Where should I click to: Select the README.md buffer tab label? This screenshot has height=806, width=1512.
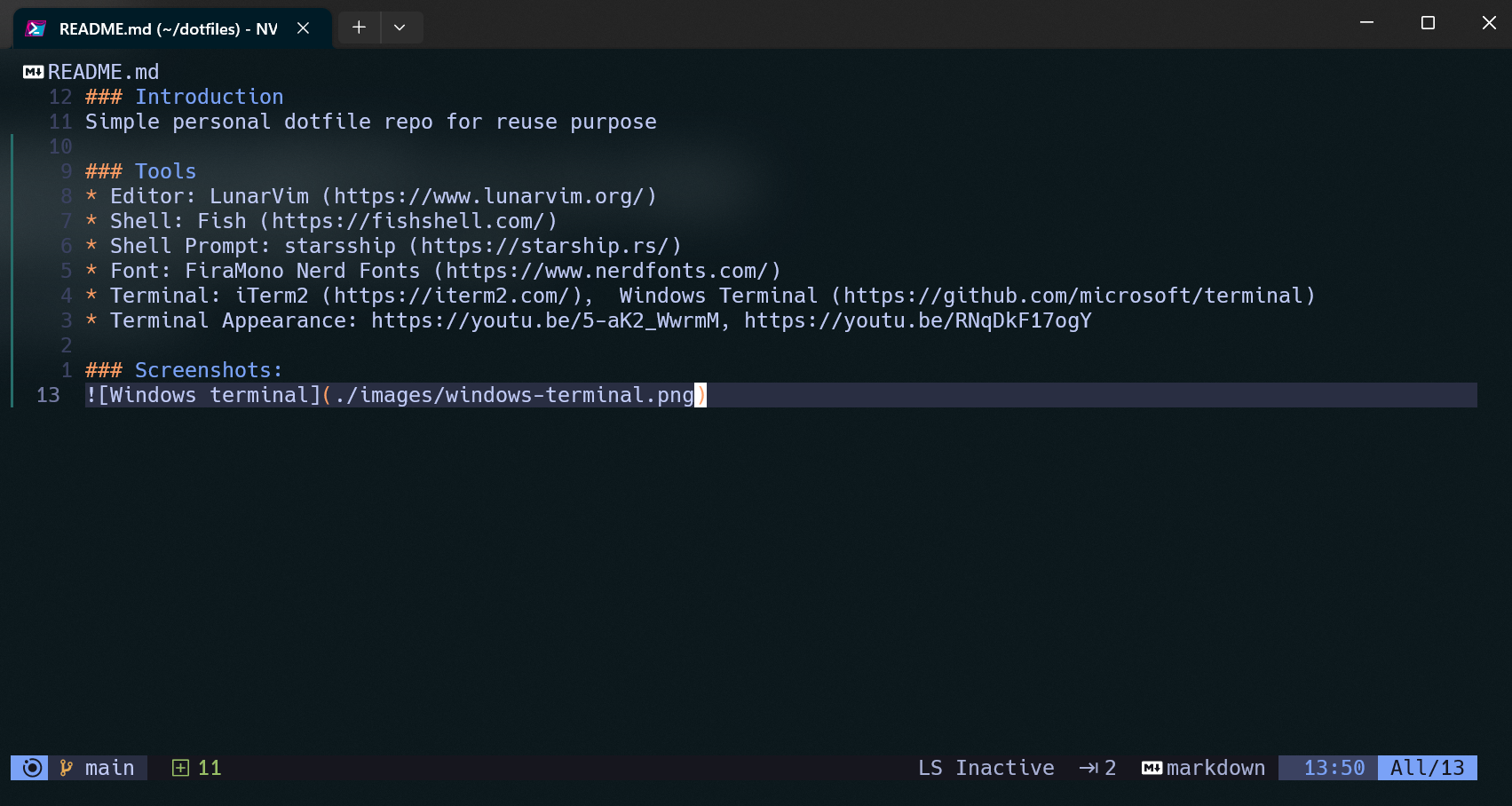[x=103, y=72]
